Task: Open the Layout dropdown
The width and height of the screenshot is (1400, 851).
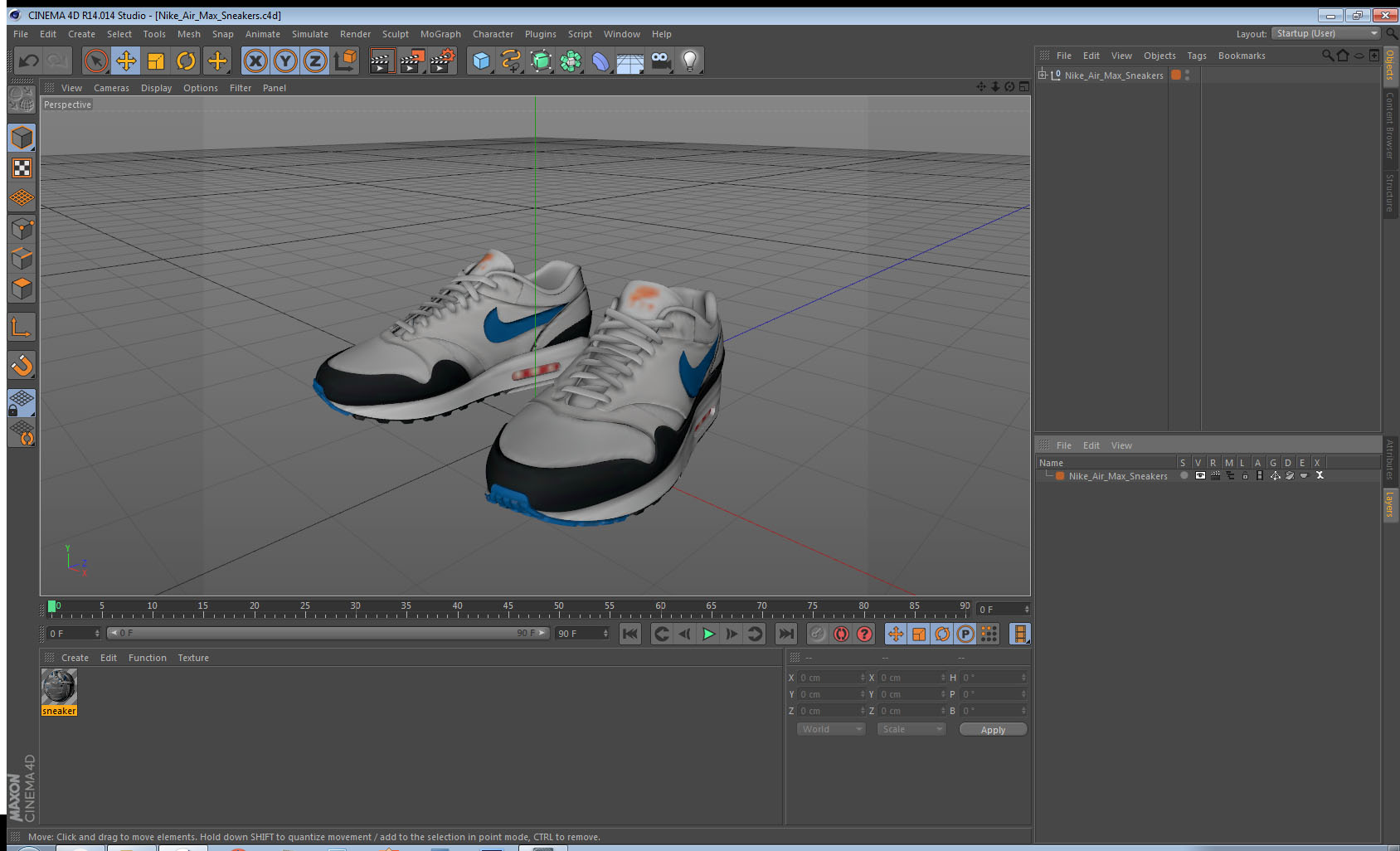Action: click(x=1326, y=33)
